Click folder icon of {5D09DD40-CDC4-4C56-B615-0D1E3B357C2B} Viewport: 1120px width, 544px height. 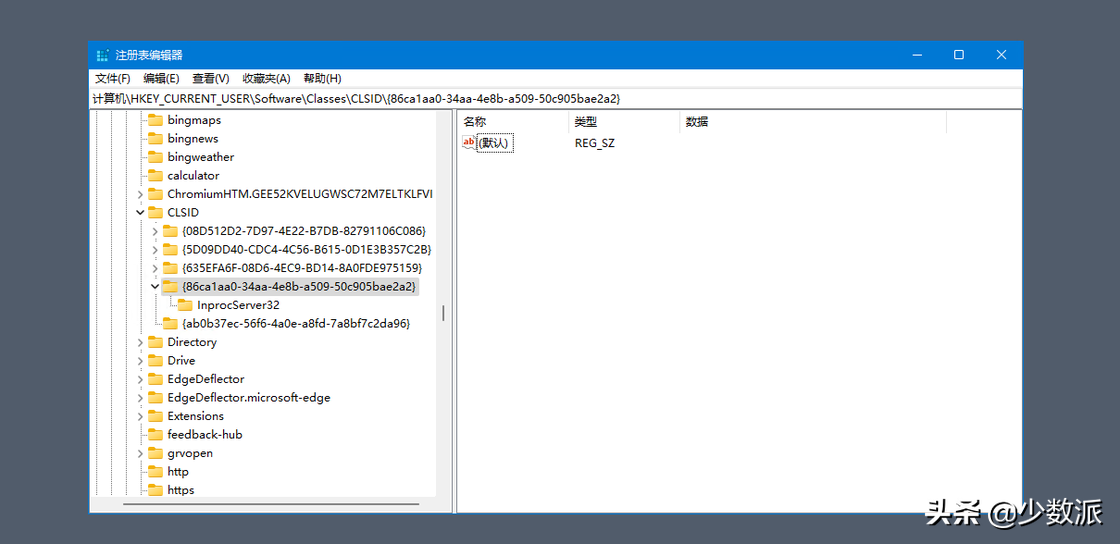click(170, 250)
